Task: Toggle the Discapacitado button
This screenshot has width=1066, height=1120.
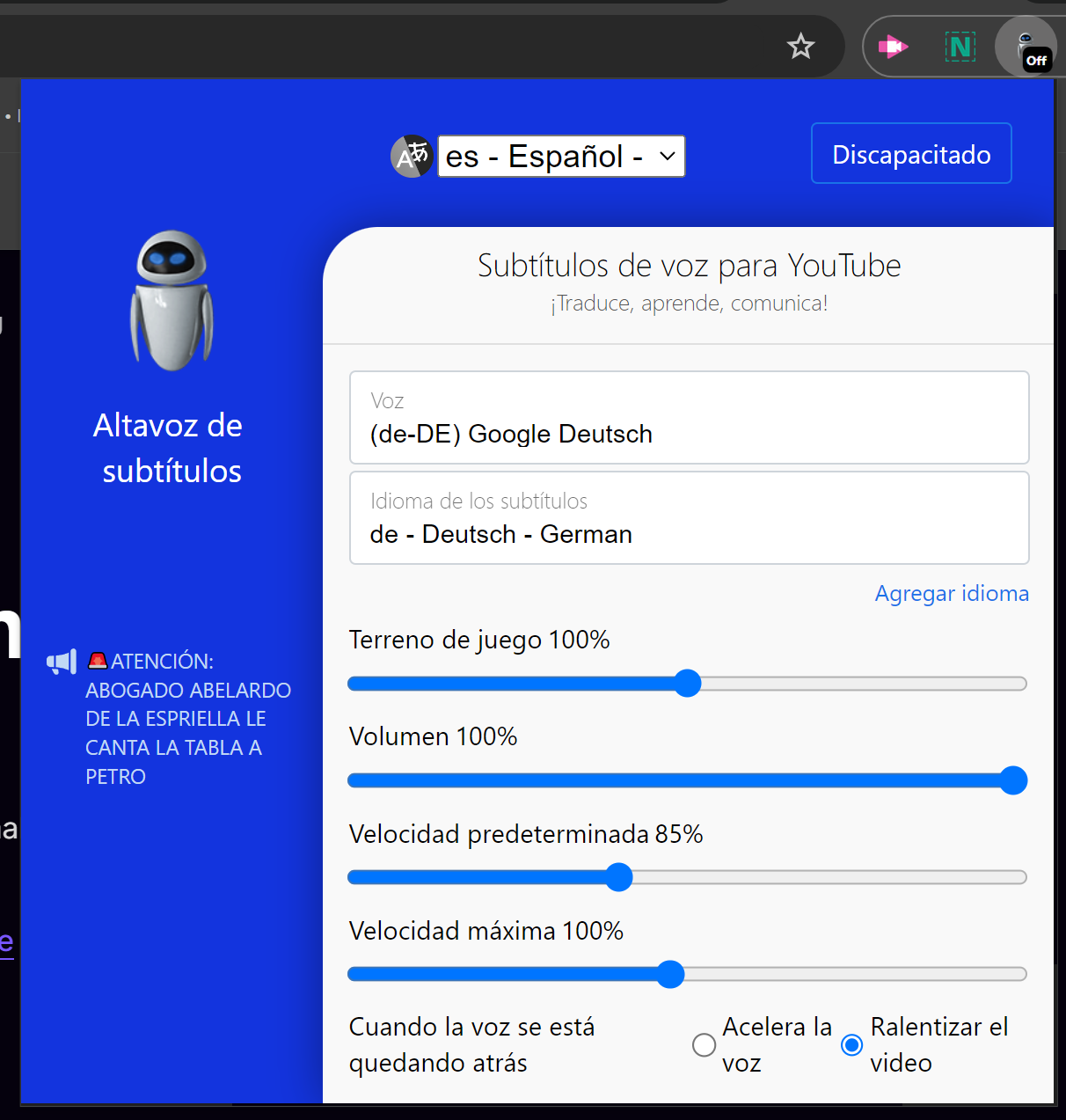Action: coord(910,154)
